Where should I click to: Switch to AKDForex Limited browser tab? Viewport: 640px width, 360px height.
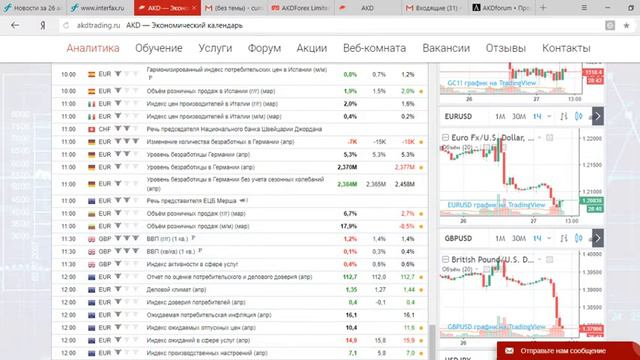tap(301, 8)
